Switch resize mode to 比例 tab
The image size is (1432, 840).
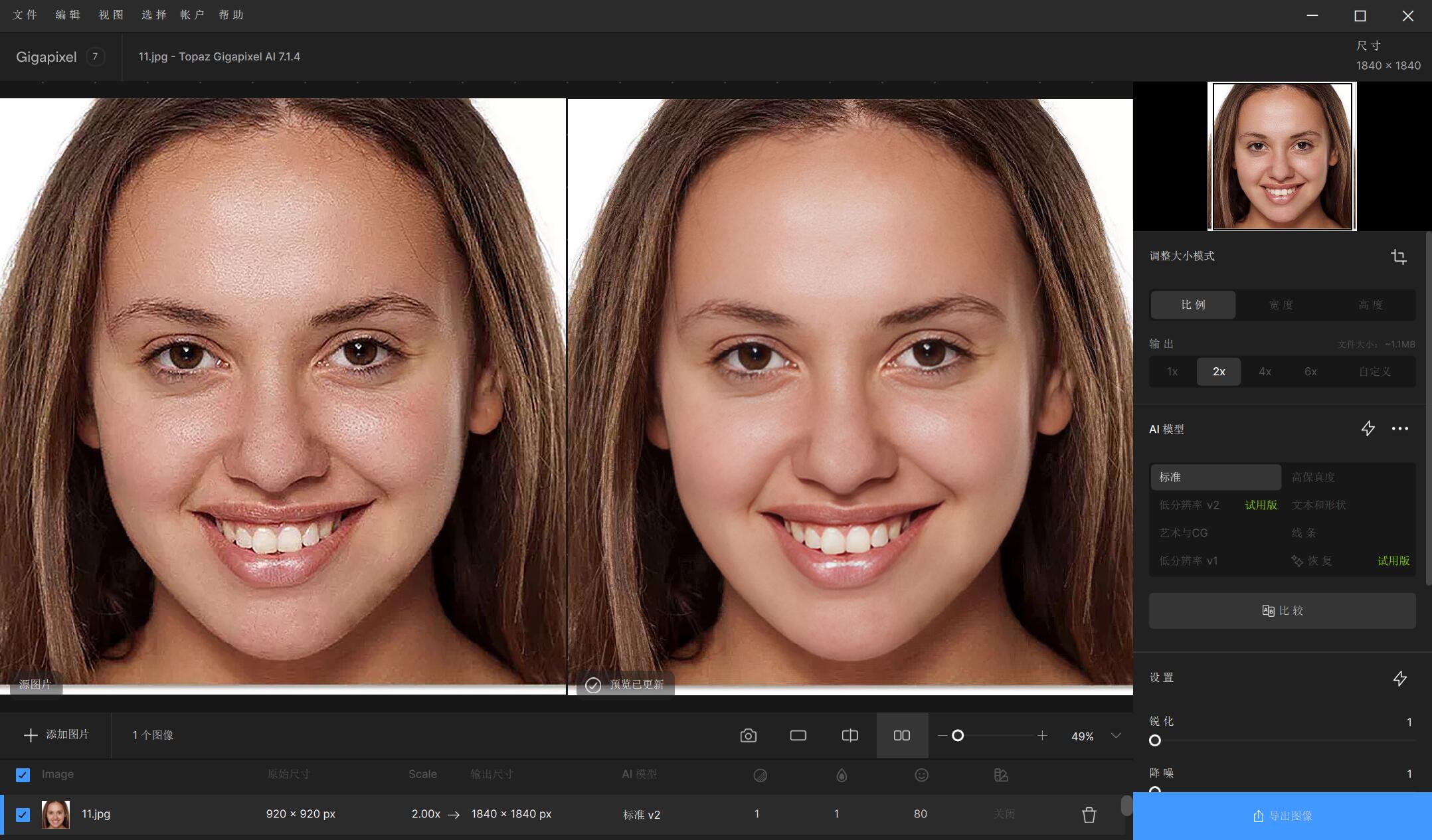click(x=1193, y=305)
